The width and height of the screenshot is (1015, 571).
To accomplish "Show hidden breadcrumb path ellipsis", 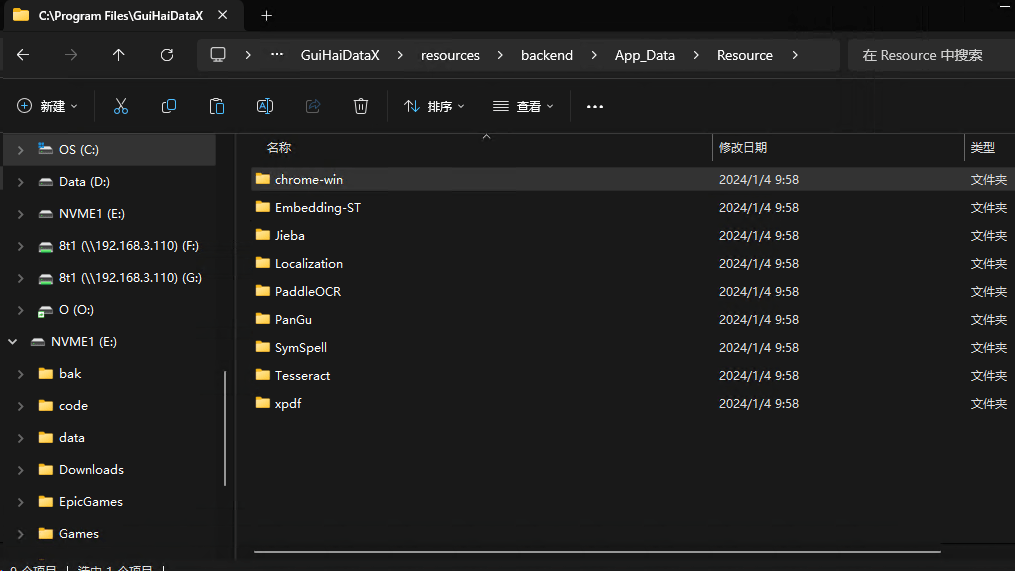I will [277, 55].
